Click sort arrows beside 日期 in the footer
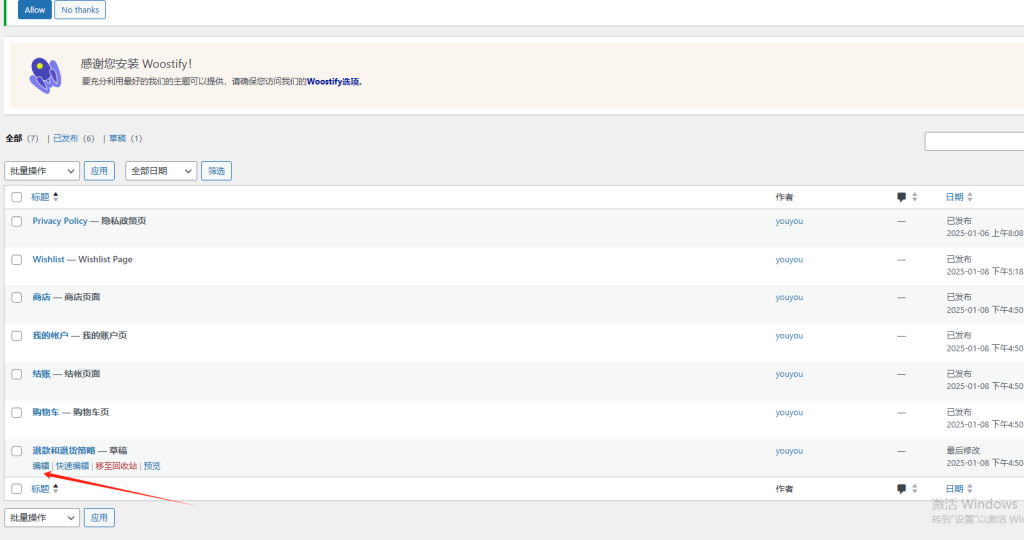 969,489
